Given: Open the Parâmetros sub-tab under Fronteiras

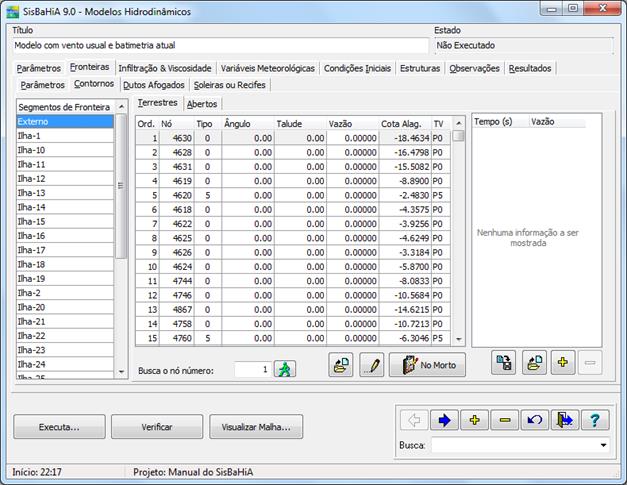Looking at the screenshot, I should 42,85.
